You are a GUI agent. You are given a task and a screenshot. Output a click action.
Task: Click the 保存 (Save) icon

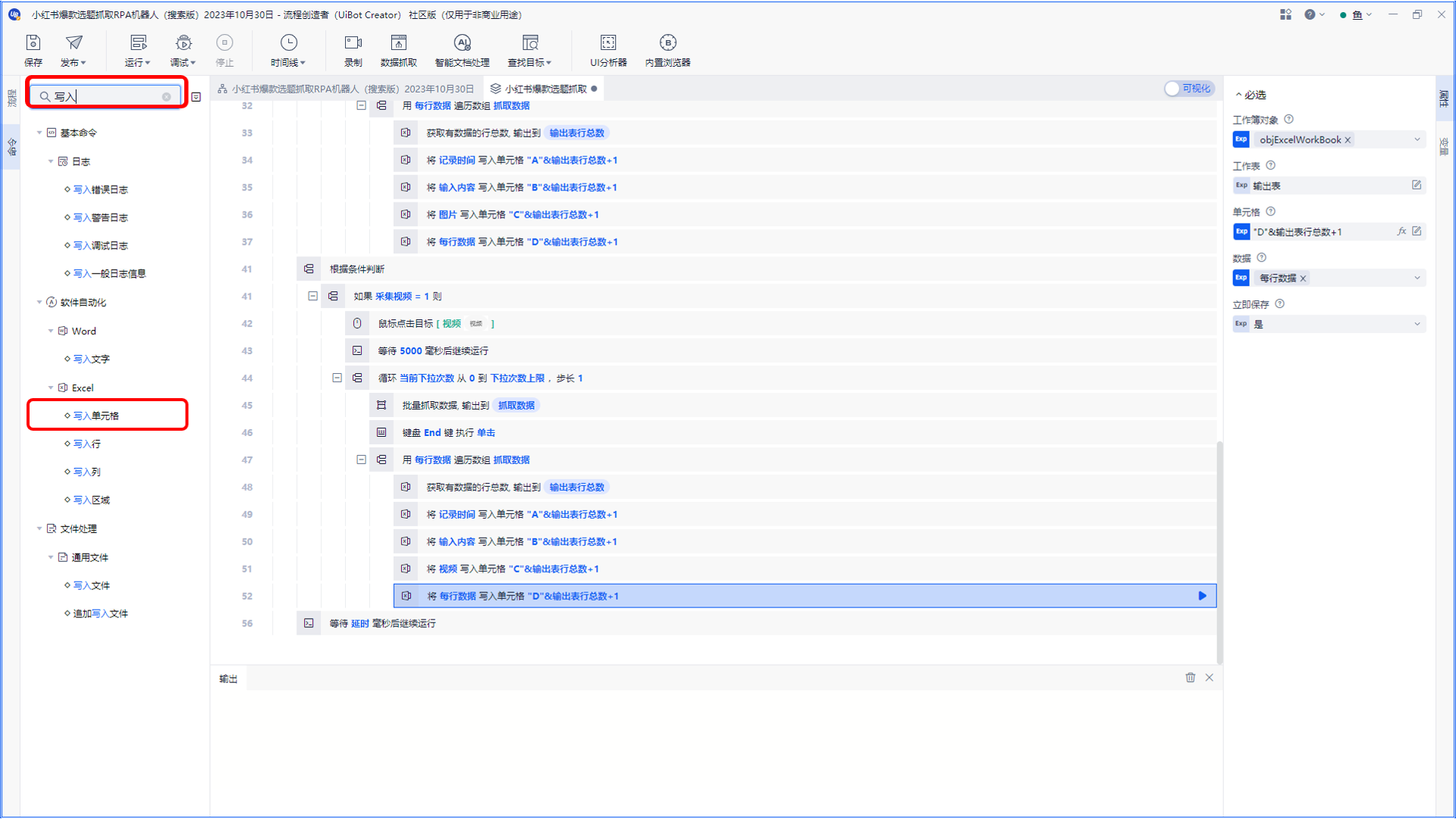click(33, 47)
